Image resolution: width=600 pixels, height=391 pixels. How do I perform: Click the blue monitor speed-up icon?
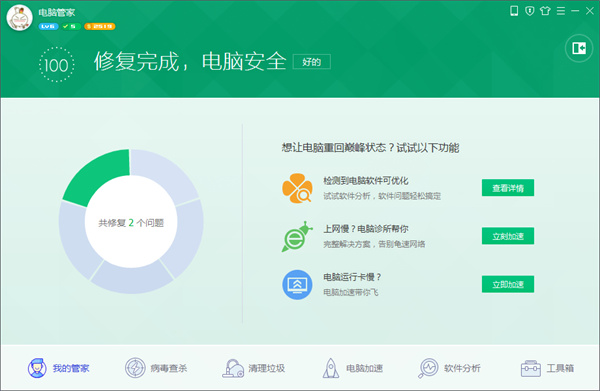(297, 285)
